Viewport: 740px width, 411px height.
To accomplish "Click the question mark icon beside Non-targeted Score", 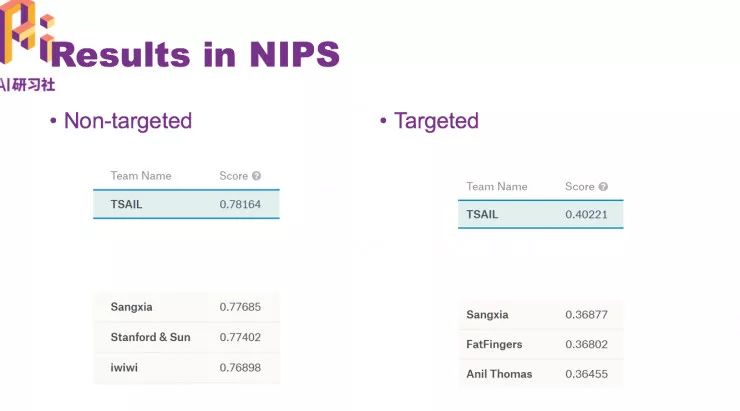I will pyautogui.click(x=256, y=176).
